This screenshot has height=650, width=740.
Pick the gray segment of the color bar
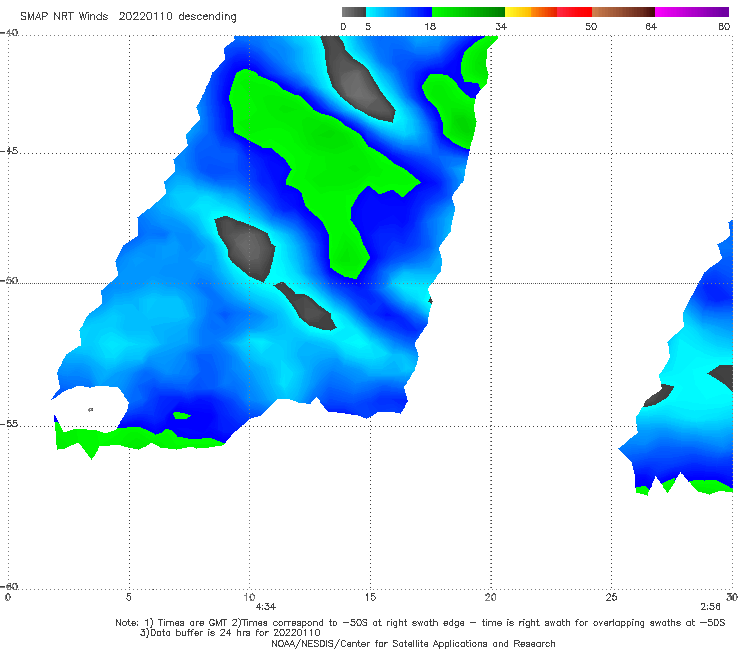coord(353,12)
